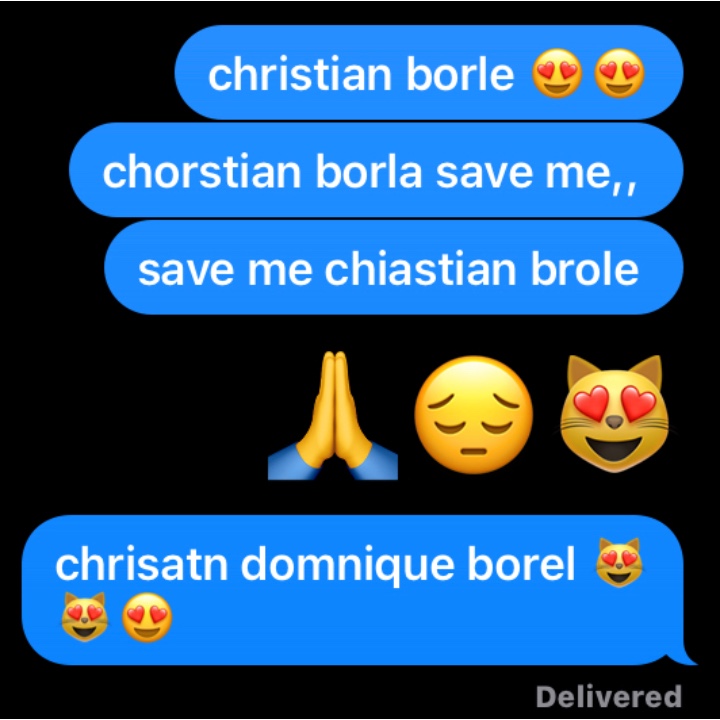Click the word 'brole' in third message
Viewport: 720px width, 720px height.
585,269
